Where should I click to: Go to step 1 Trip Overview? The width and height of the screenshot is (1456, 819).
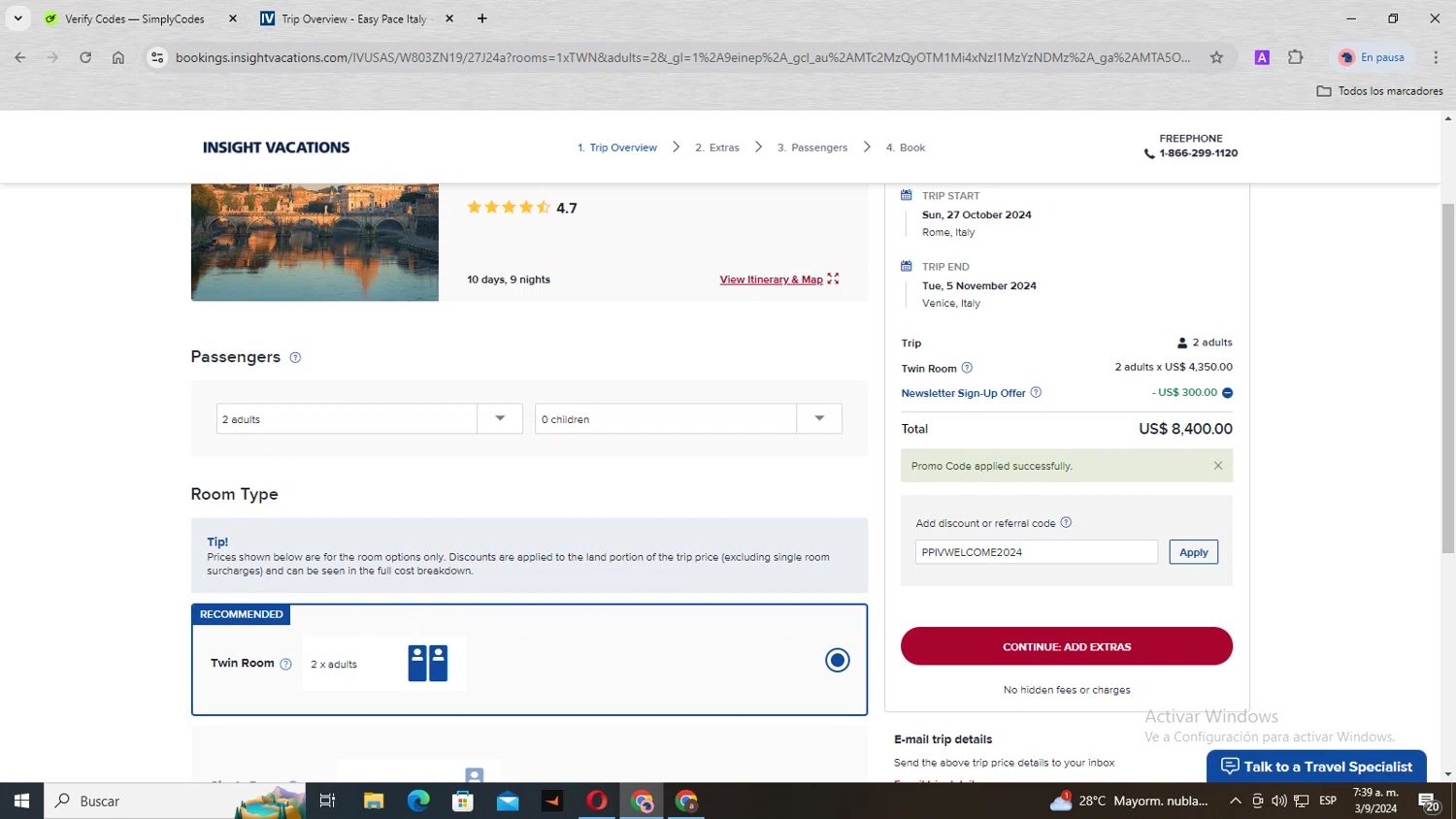click(617, 147)
